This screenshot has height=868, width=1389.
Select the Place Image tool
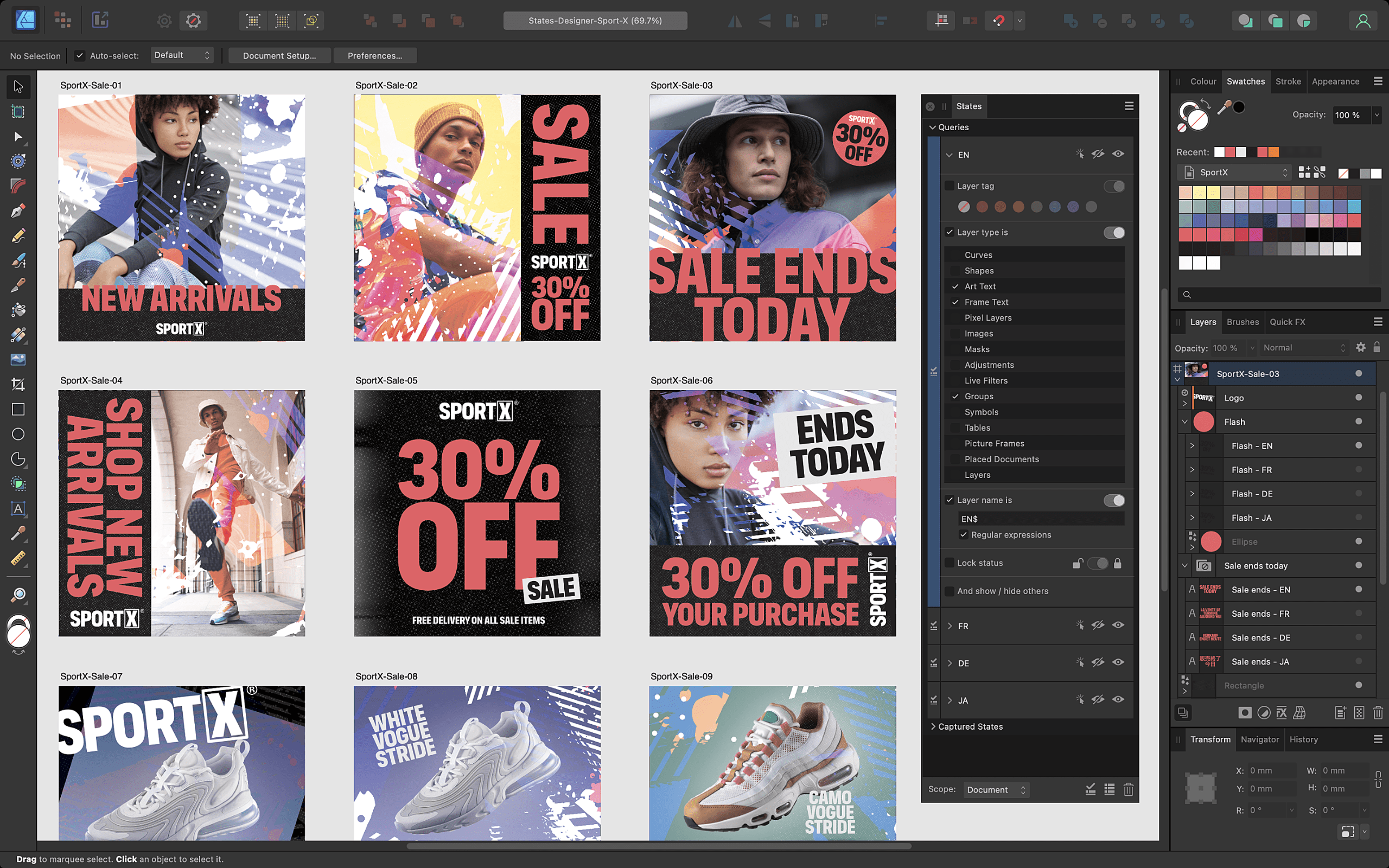pyautogui.click(x=18, y=359)
